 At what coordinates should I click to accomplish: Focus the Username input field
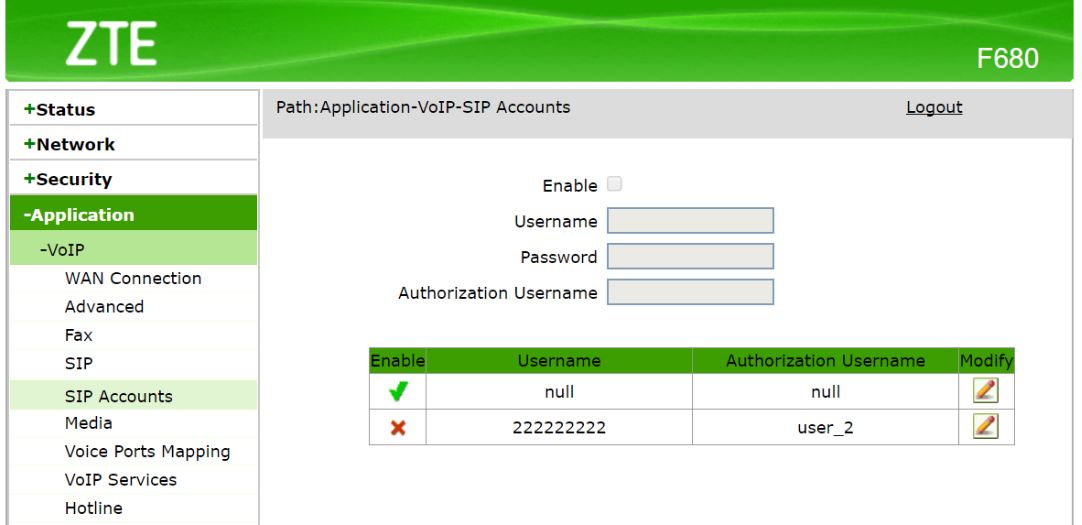tap(690, 221)
